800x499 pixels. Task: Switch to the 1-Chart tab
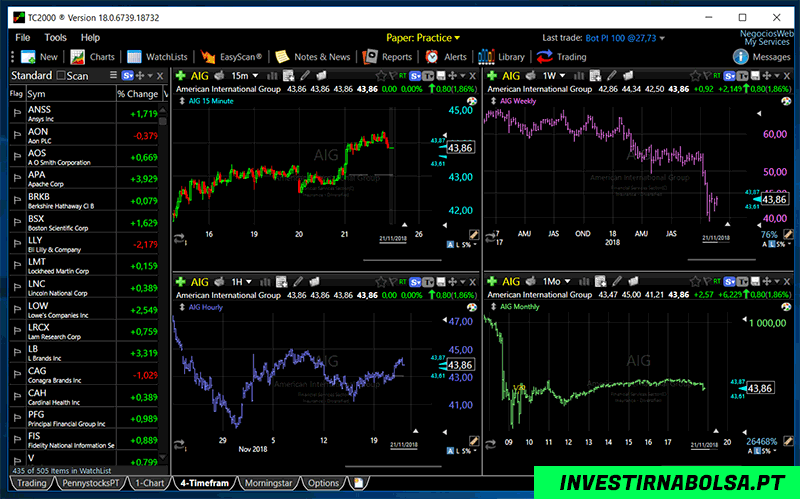click(x=149, y=483)
